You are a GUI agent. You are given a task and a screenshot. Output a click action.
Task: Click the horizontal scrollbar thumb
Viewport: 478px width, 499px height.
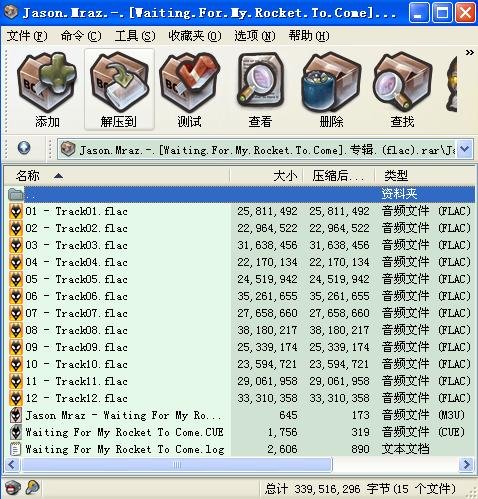[x=177, y=464]
